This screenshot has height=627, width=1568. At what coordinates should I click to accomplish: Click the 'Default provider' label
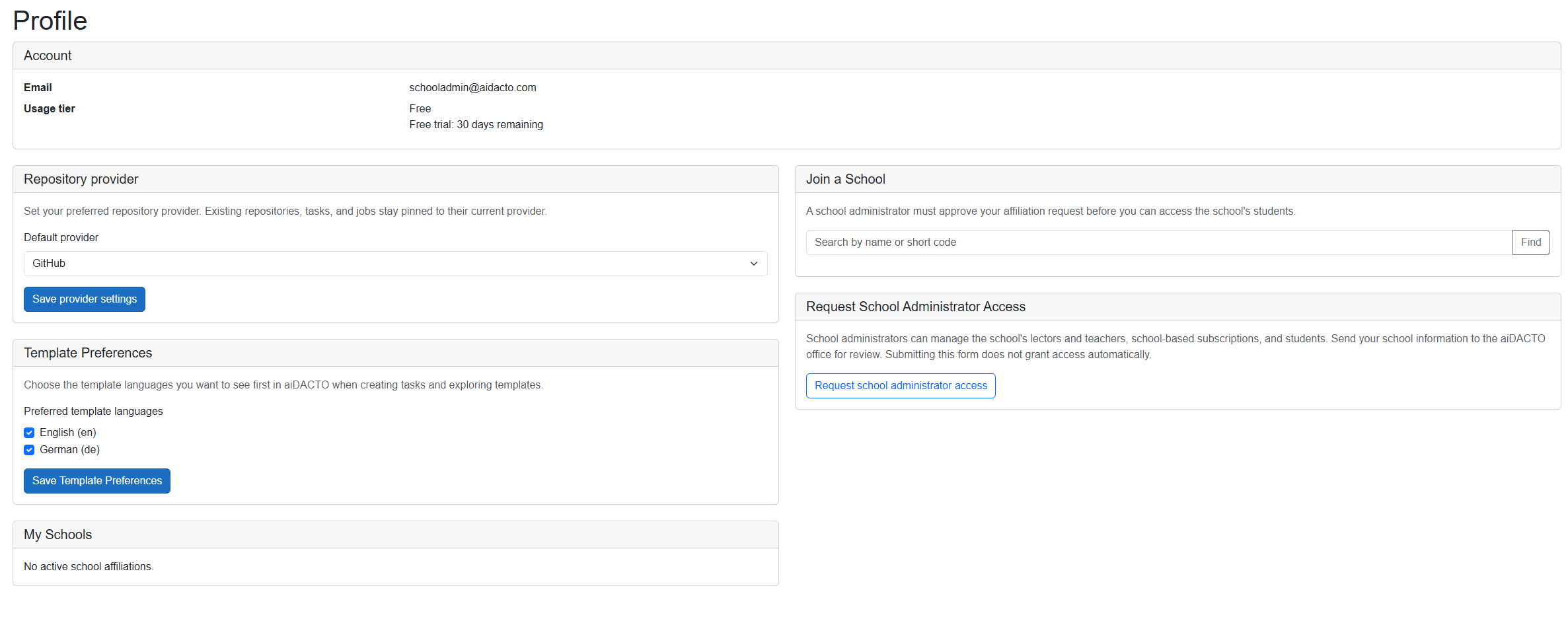pos(61,237)
